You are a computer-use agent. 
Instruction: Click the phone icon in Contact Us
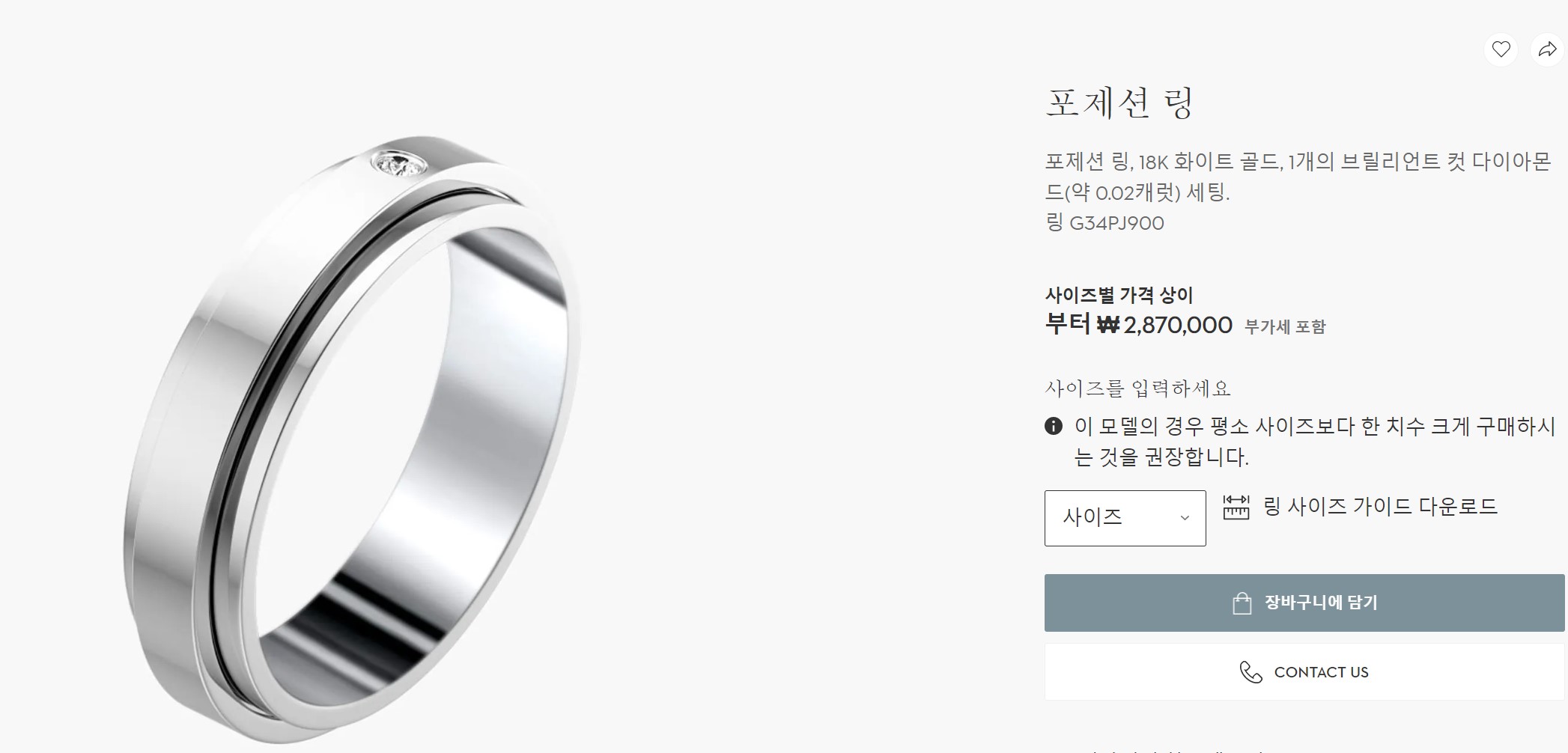point(1251,672)
